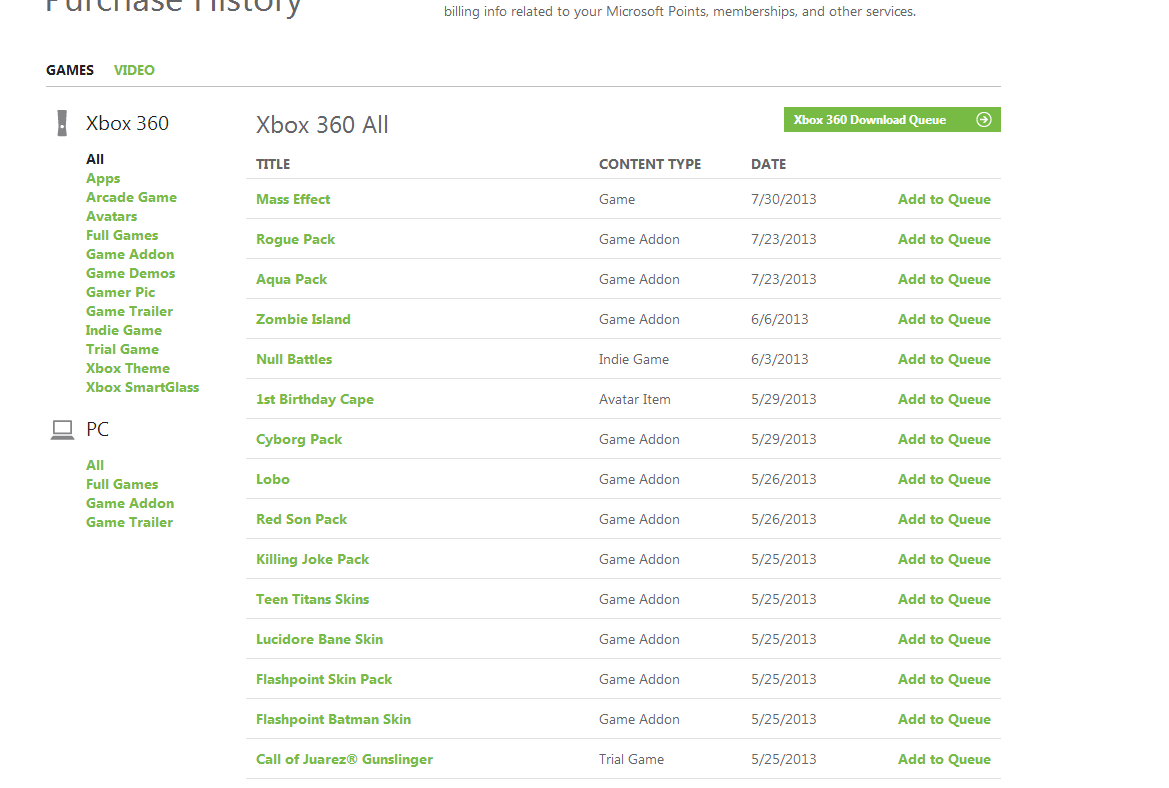Show PC Full Games

(122, 485)
